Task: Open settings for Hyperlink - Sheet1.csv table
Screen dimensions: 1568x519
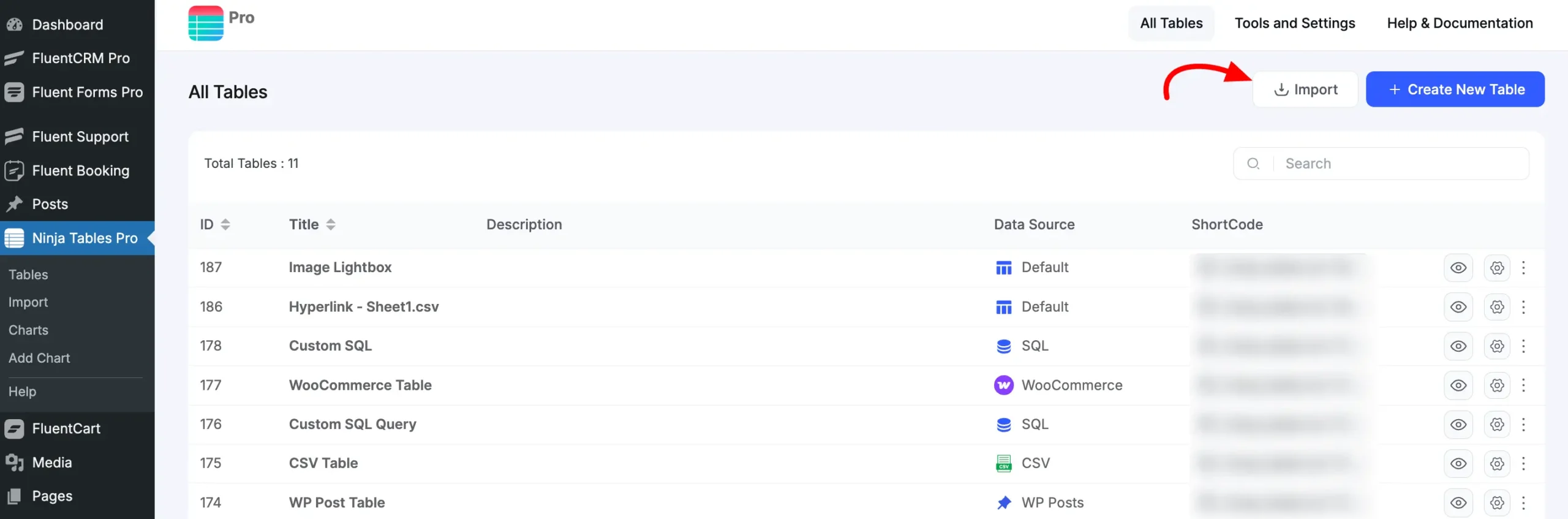Action: pos(1497,307)
